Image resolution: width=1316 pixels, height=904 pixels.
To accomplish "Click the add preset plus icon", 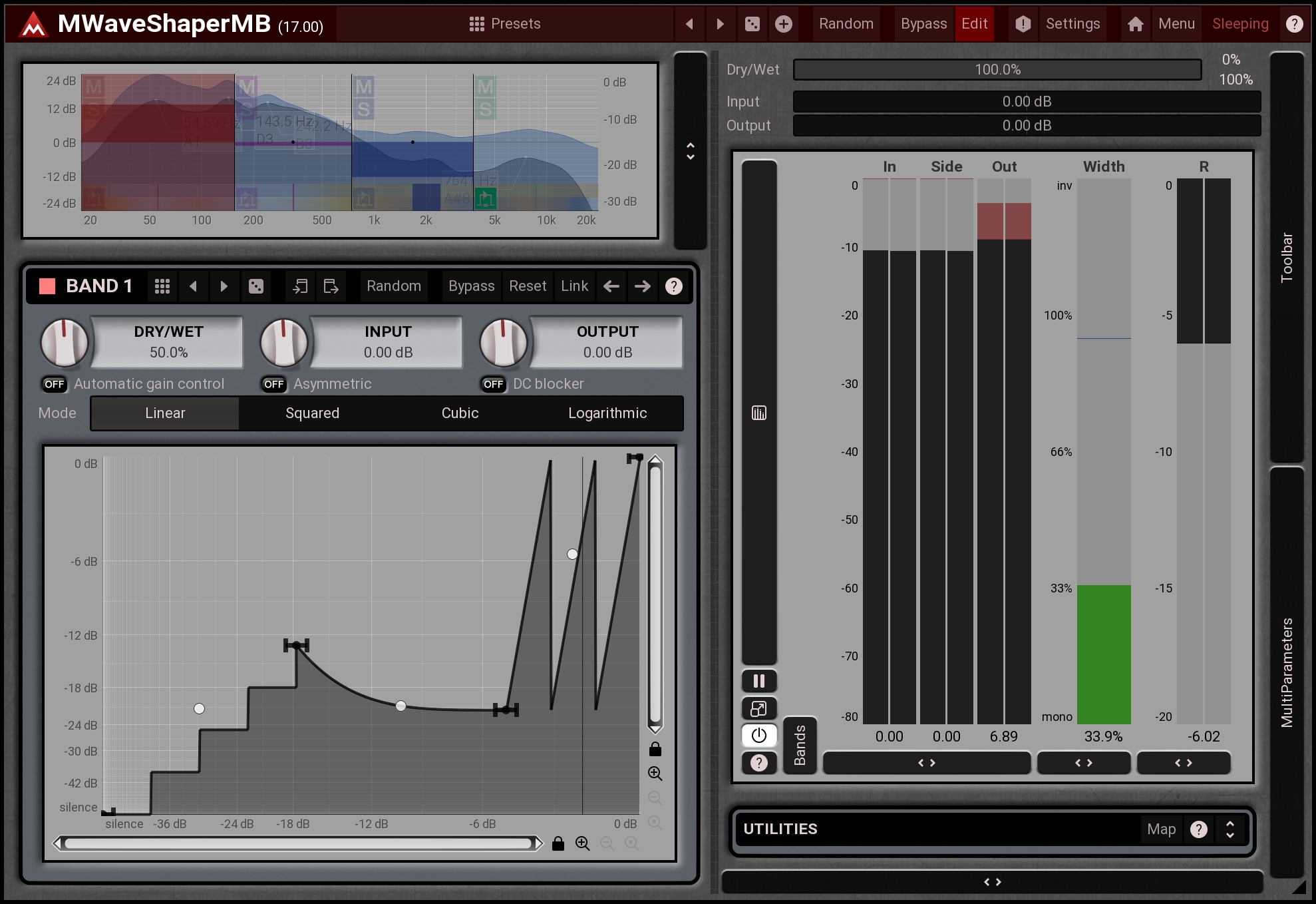I will click(784, 24).
